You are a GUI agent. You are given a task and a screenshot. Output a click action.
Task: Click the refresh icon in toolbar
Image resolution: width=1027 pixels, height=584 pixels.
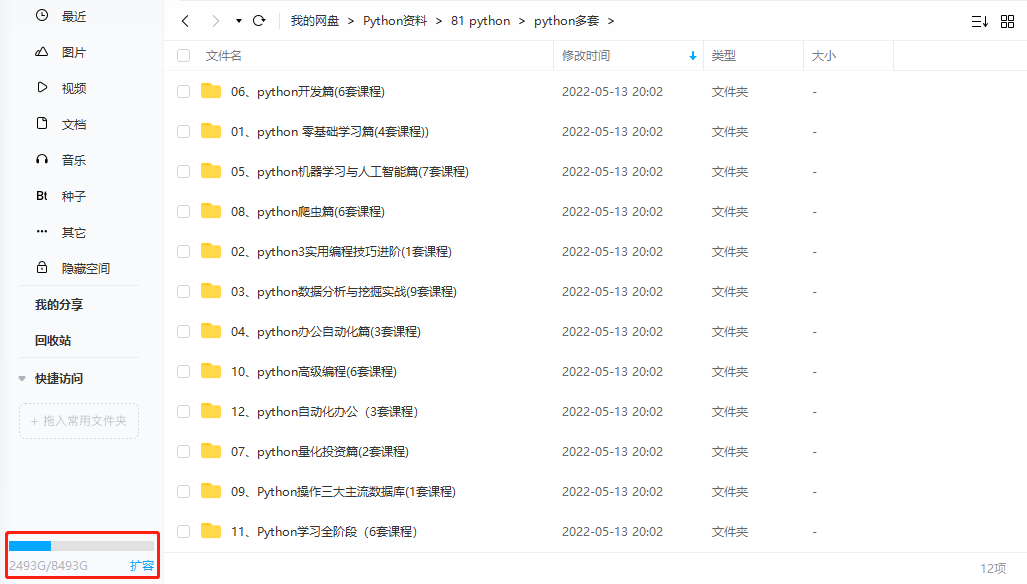[x=259, y=20]
